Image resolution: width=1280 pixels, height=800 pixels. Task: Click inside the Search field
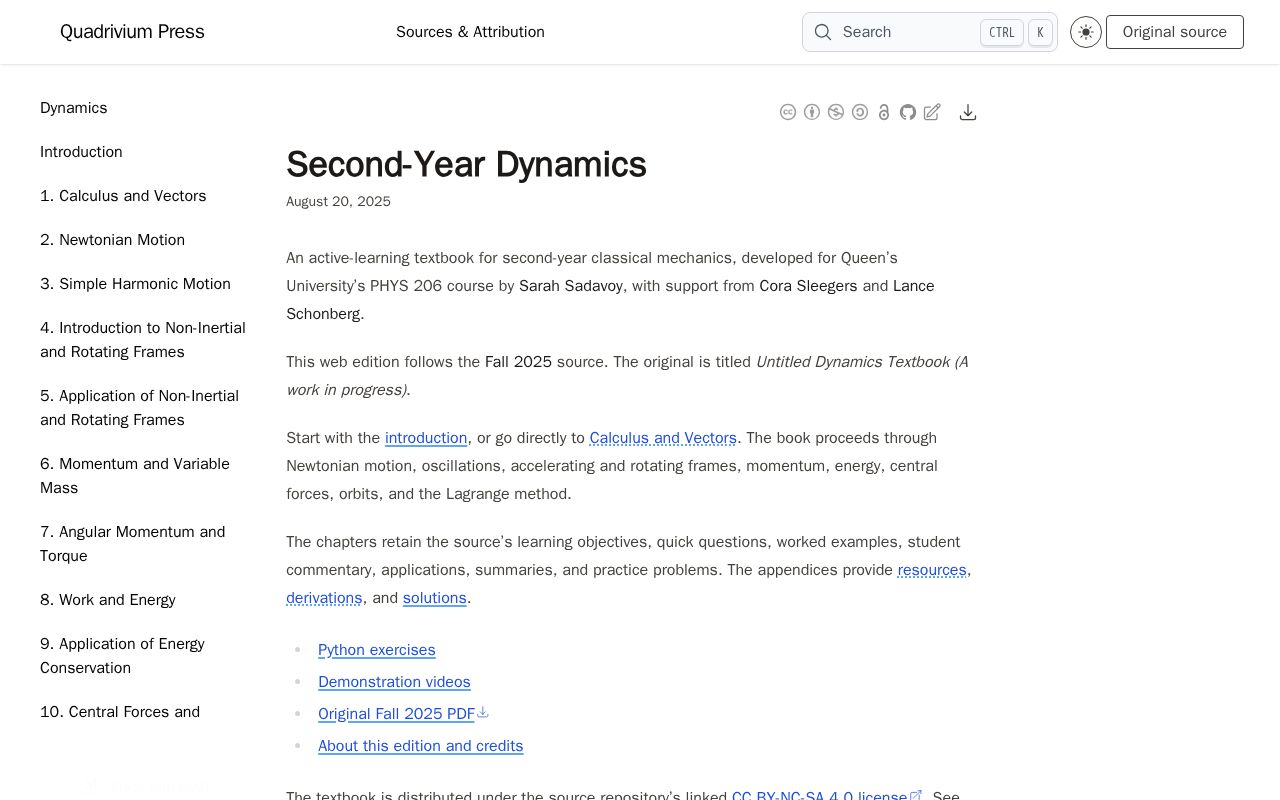pos(930,32)
